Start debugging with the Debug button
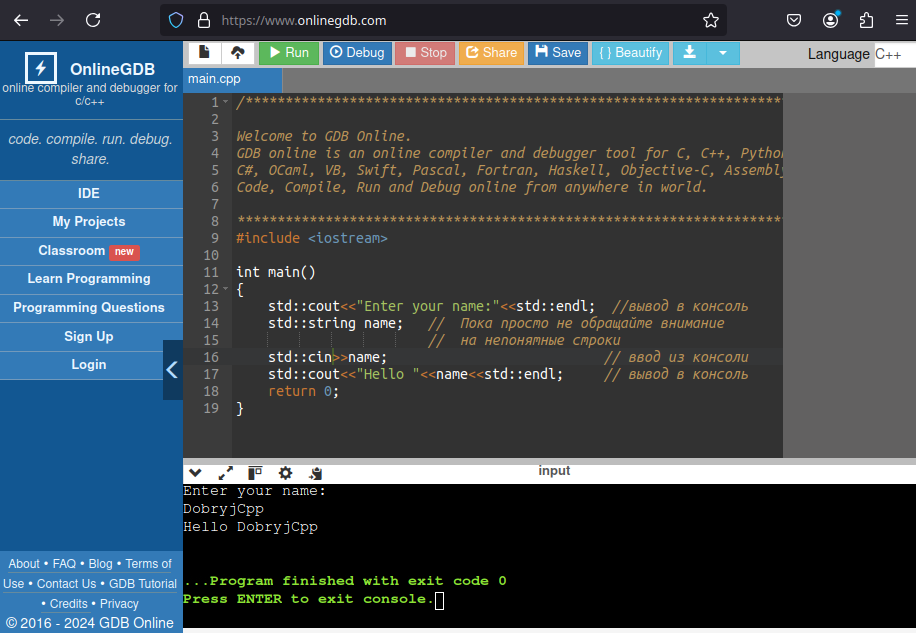Image resolution: width=916 pixels, height=633 pixels. pos(357,53)
